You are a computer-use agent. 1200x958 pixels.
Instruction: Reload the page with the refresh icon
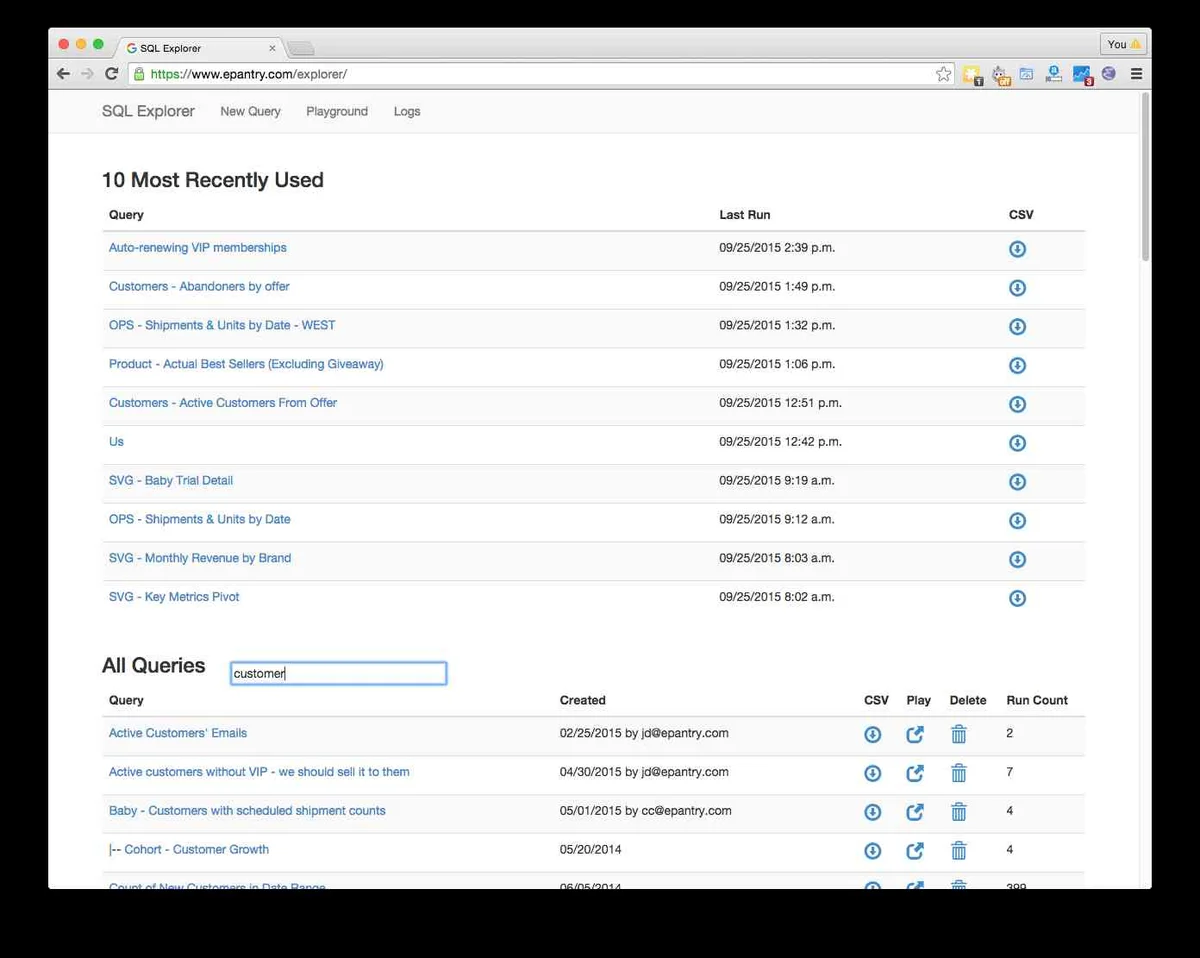(112, 74)
